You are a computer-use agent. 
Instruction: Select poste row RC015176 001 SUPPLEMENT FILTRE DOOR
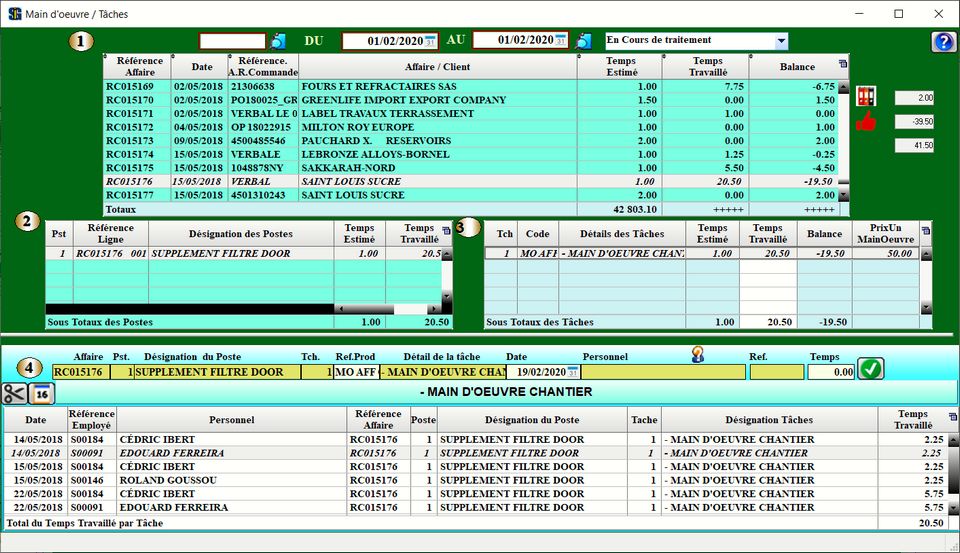[244, 253]
